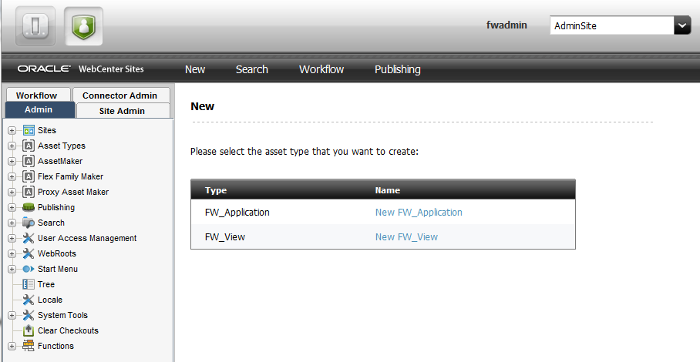Viewport: 700px width, 362px height.
Task: Click the Flex Family Maker icon
Action: click(29, 177)
